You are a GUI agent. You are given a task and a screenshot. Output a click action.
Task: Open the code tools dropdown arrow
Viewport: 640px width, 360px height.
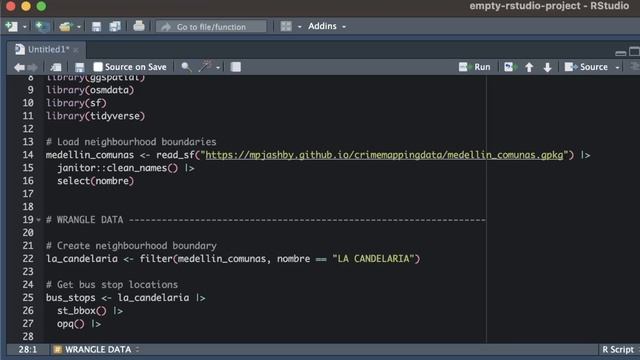(x=218, y=67)
